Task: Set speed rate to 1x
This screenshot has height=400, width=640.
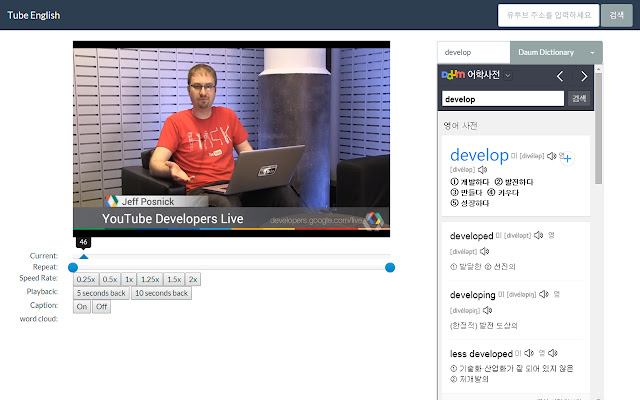Action: click(x=129, y=279)
